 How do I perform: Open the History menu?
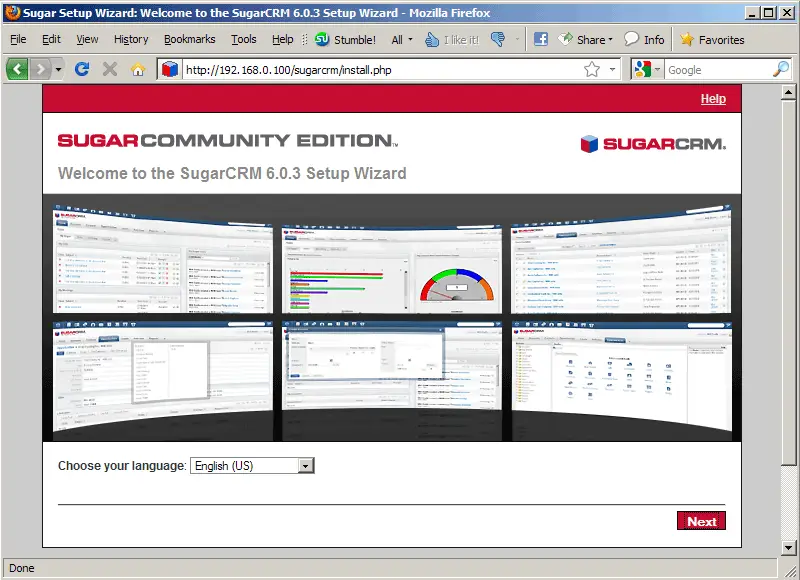point(131,39)
